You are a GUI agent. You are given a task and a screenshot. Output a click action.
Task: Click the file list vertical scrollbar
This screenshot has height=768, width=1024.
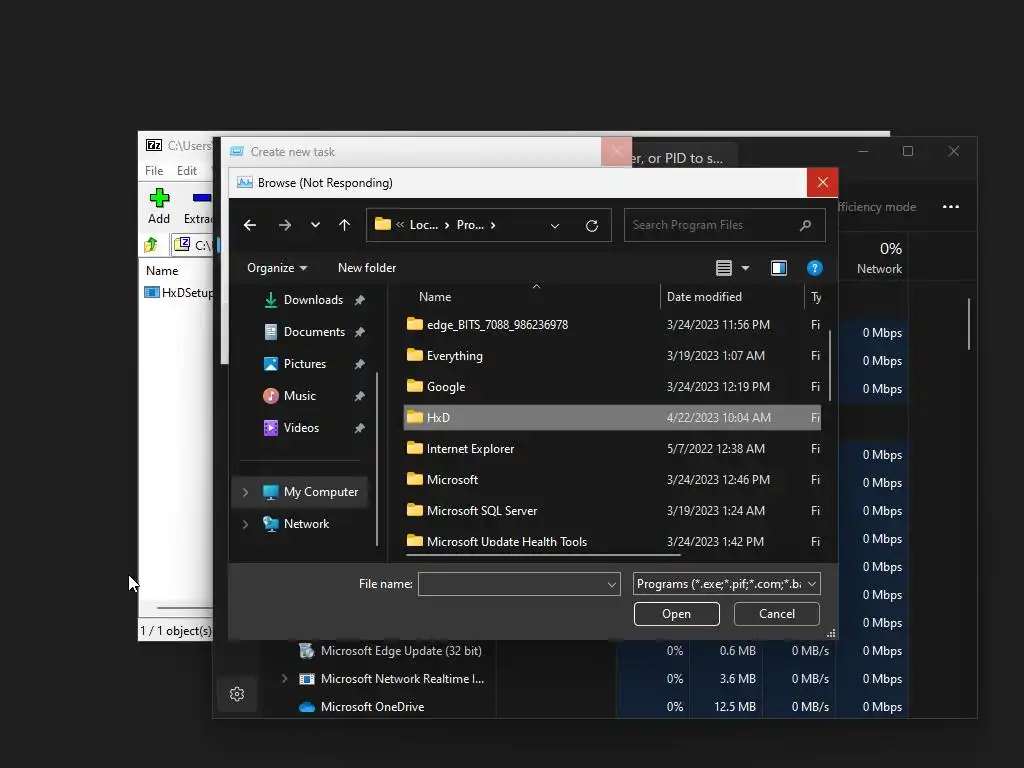(829, 366)
